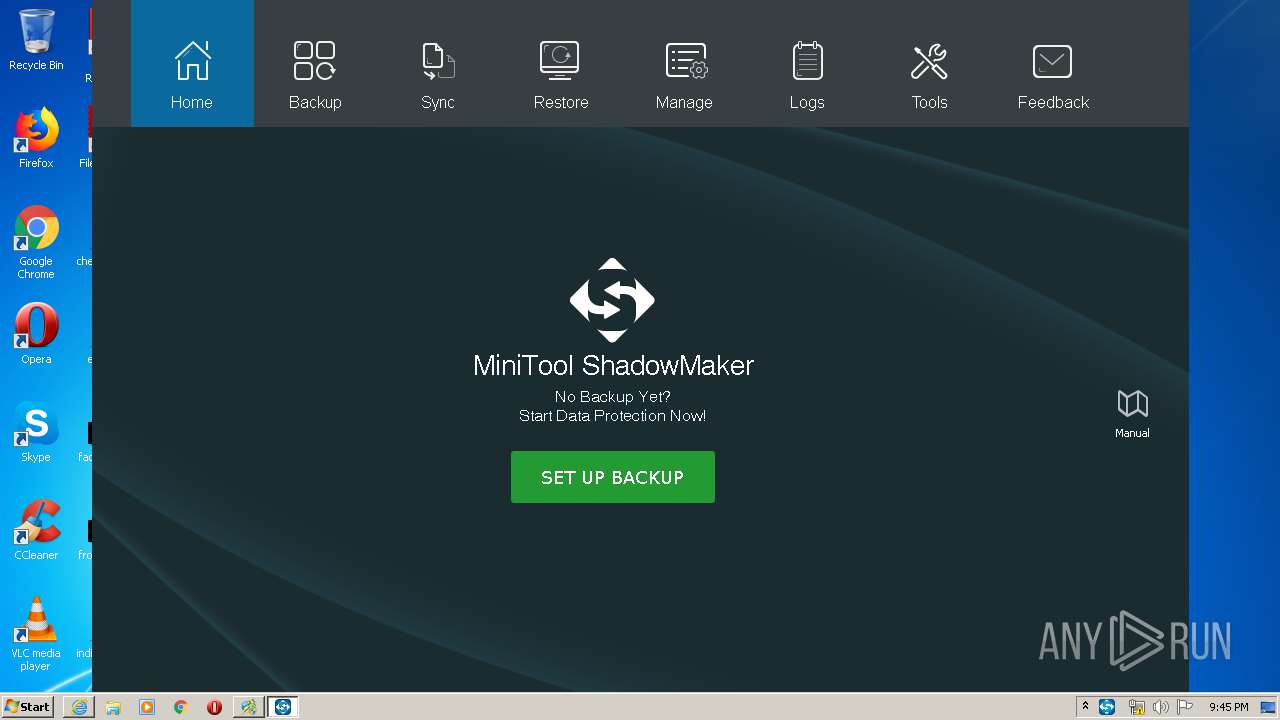Open the network tray icon
1280x720 pixels.
[1136, 707]
